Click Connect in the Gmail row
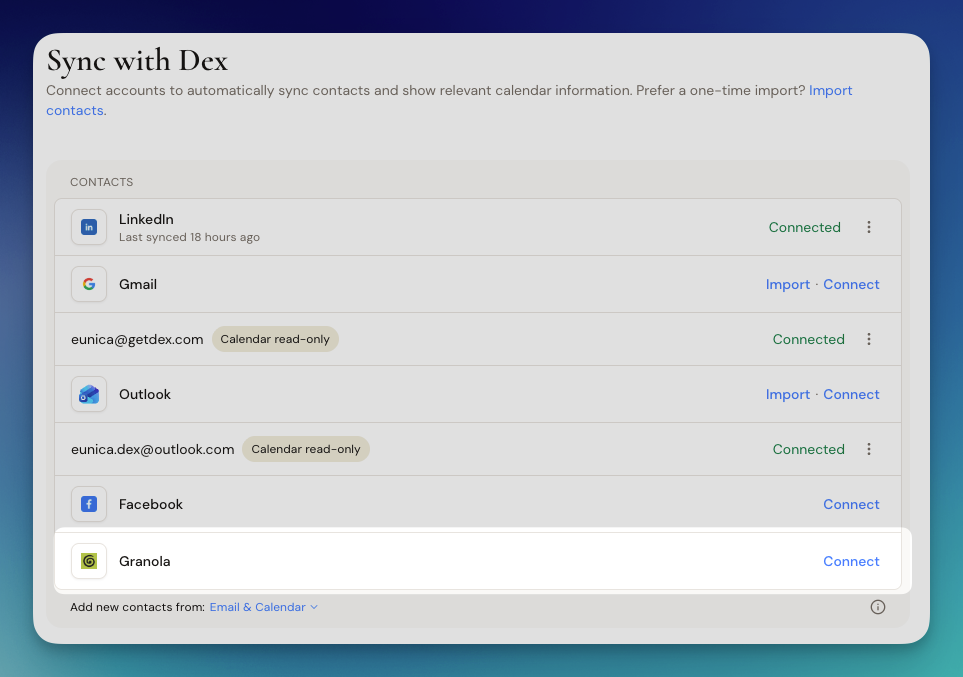Image resolution: width=963 pixels, height=677 pixels. [851, 284]
